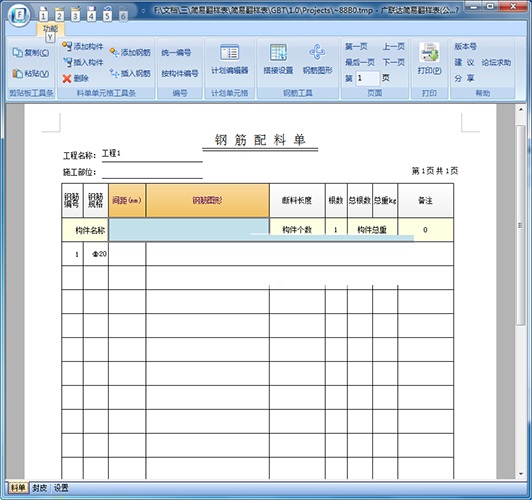Switch to the 封皮 cover tab
The width and height of the screenshot is (532, 500).
[39, 488]
